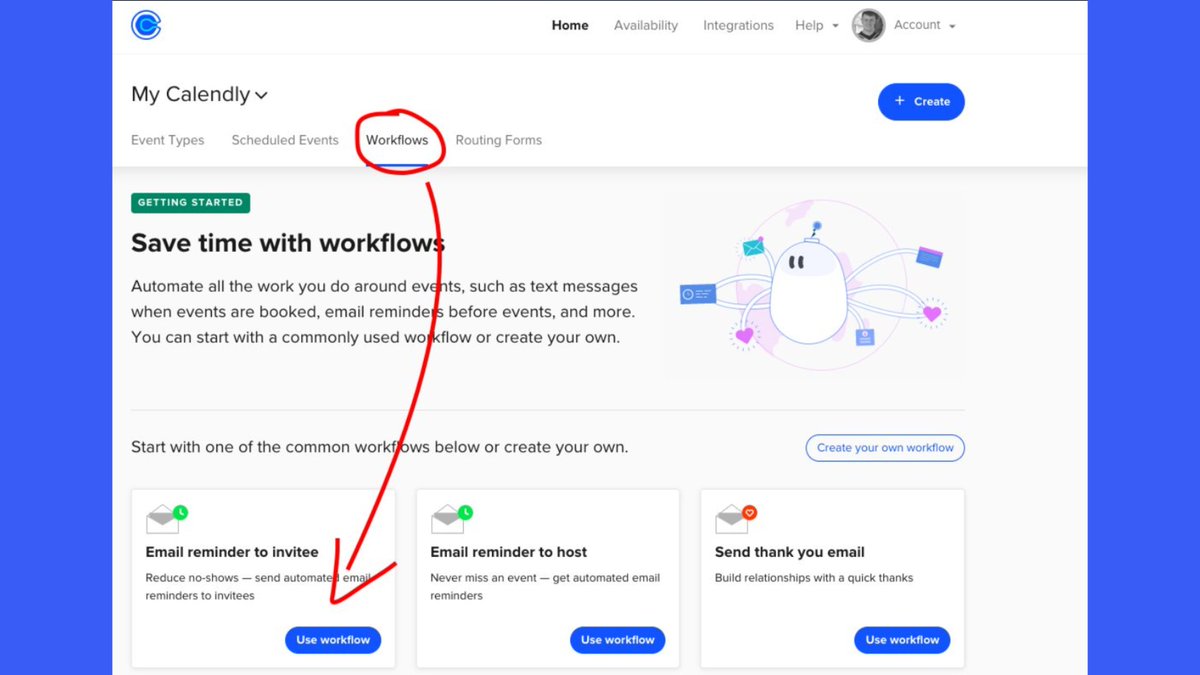Click the Email reminder to invitee title
Screen dimensions: 1200x675
(232, 552)
